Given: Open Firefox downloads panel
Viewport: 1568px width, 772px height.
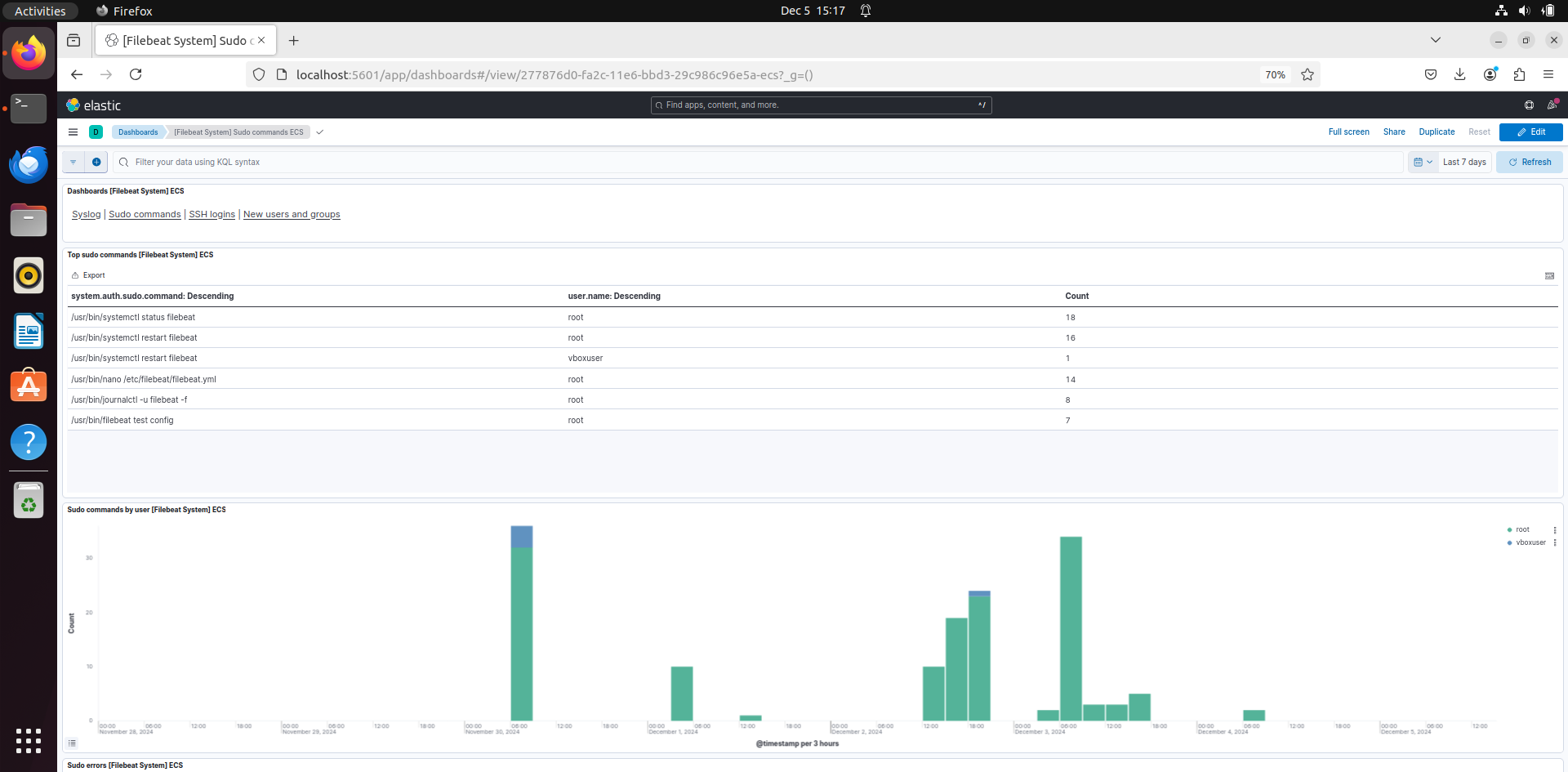Looking at the screenshot, I should pyautogui.click(x=1460, y=74).
